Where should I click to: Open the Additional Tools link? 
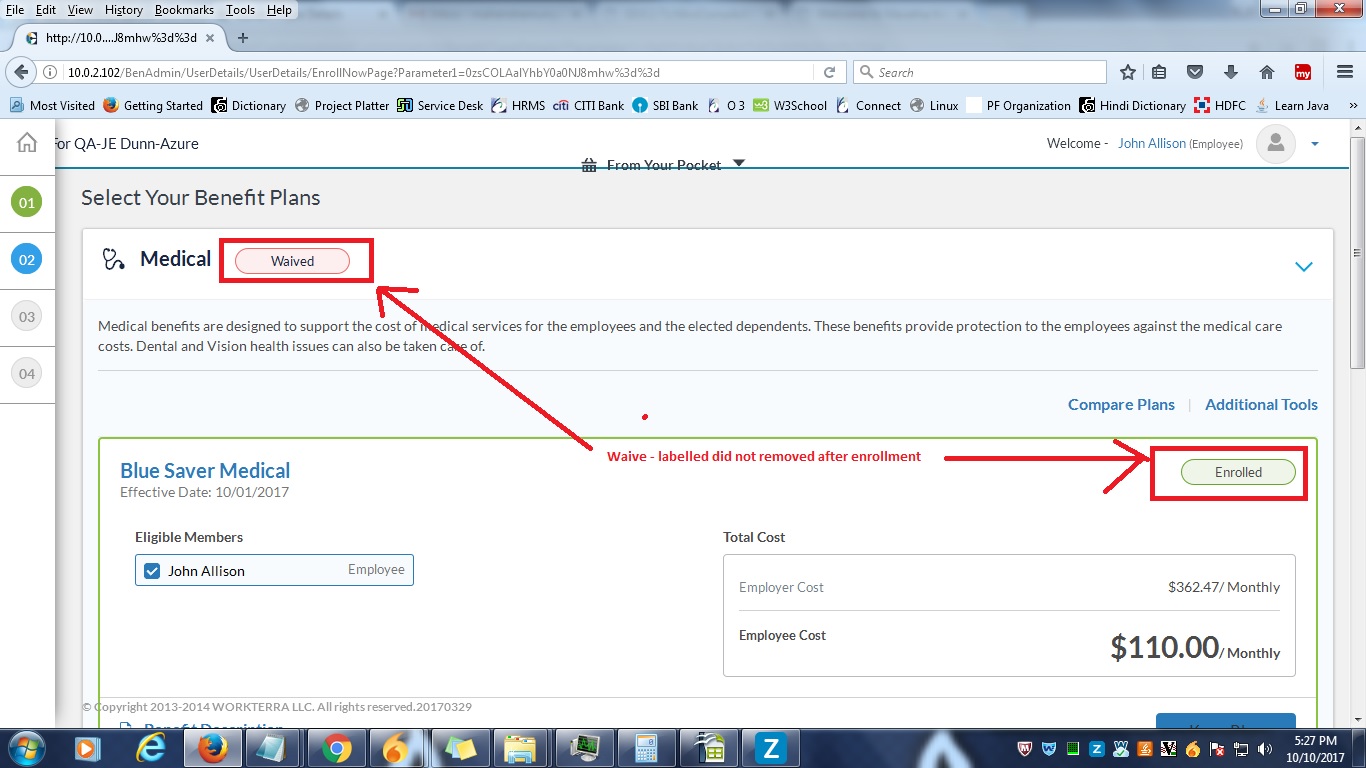pyautogui.click(x=1261, y=404)
